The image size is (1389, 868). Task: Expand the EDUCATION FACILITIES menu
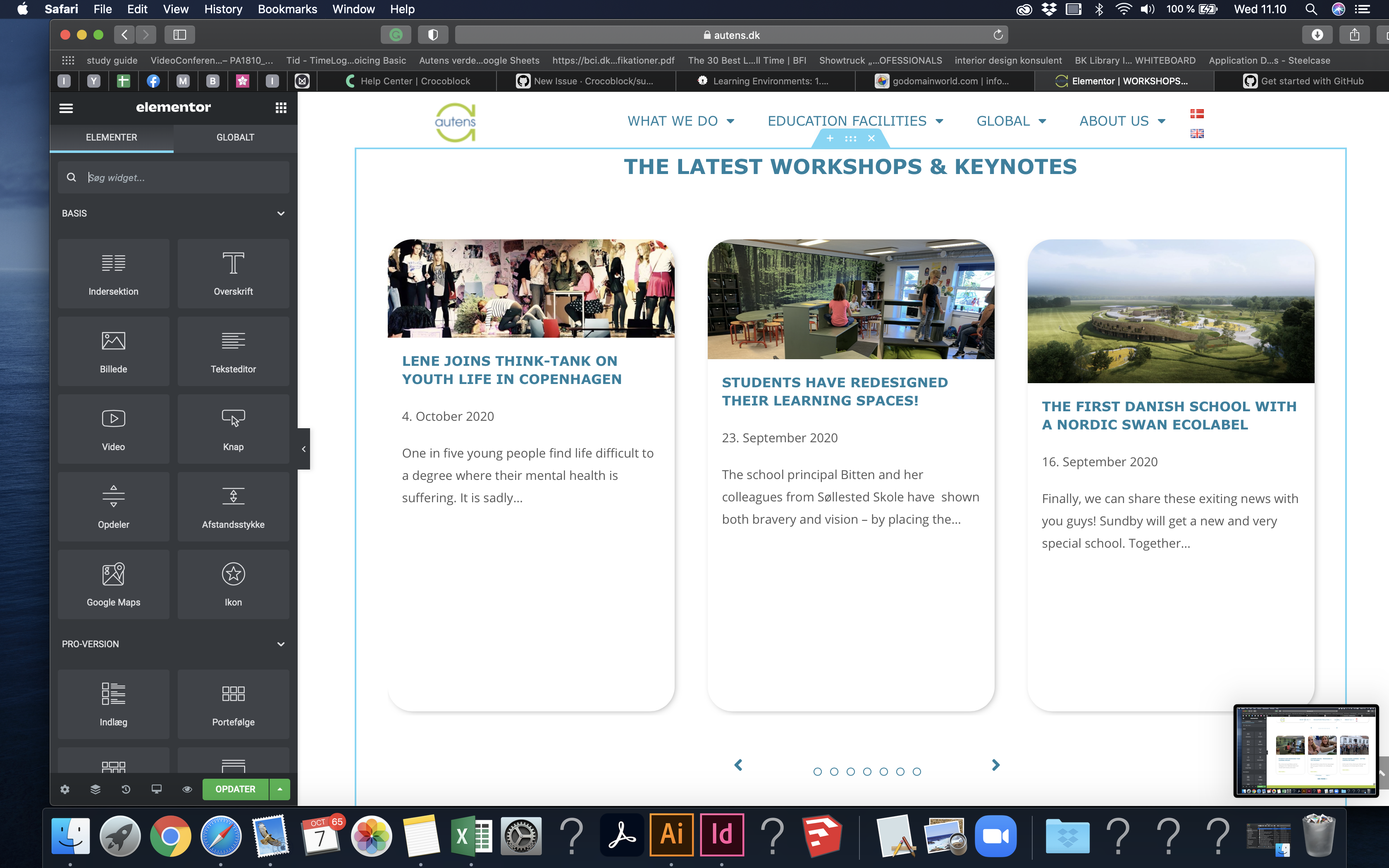pyautogui.click(x=855, y=121)
